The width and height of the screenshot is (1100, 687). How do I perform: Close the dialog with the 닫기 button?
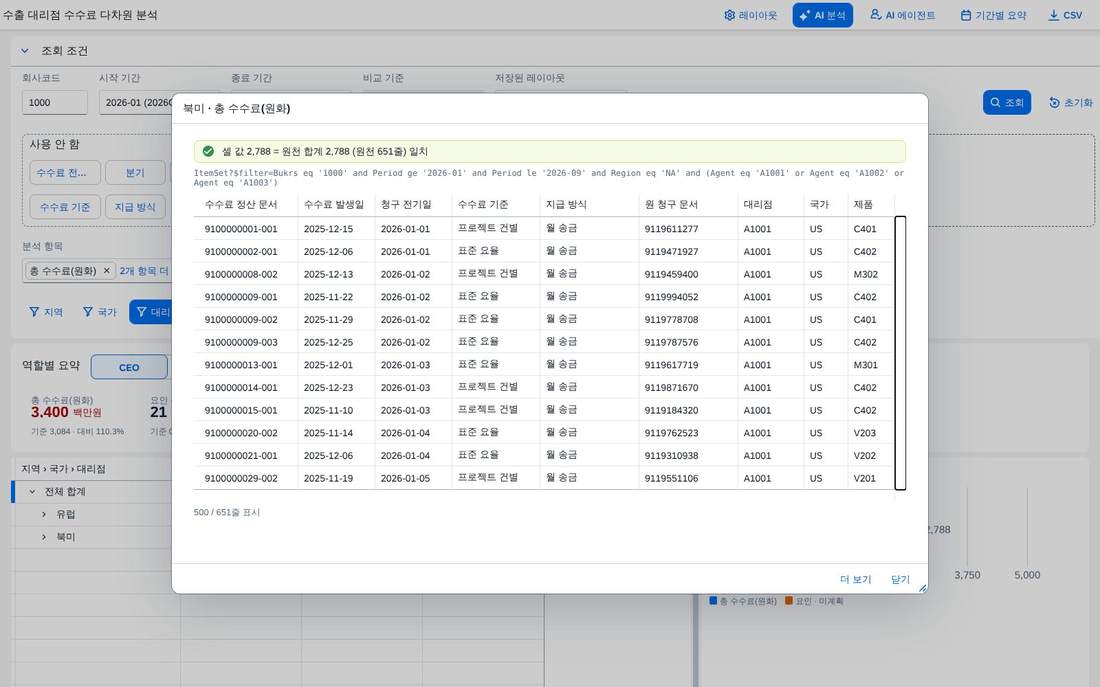[900, 580]
